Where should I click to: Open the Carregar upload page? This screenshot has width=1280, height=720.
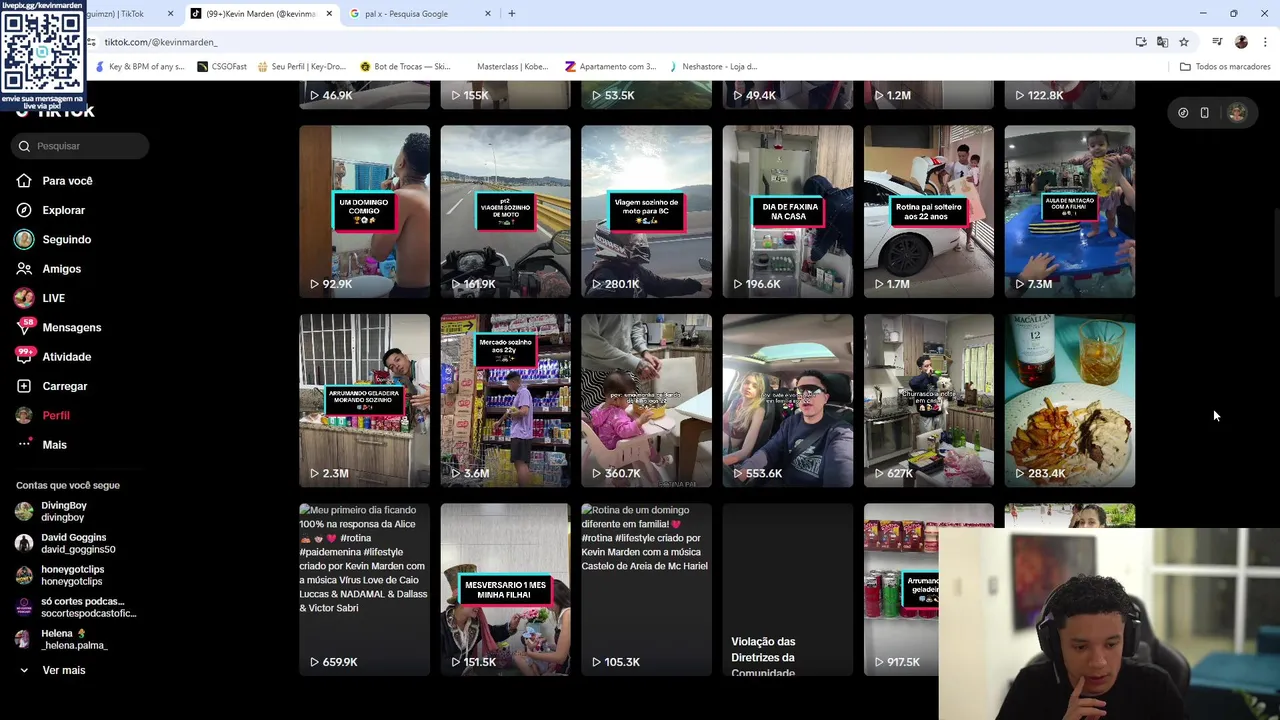52,386
